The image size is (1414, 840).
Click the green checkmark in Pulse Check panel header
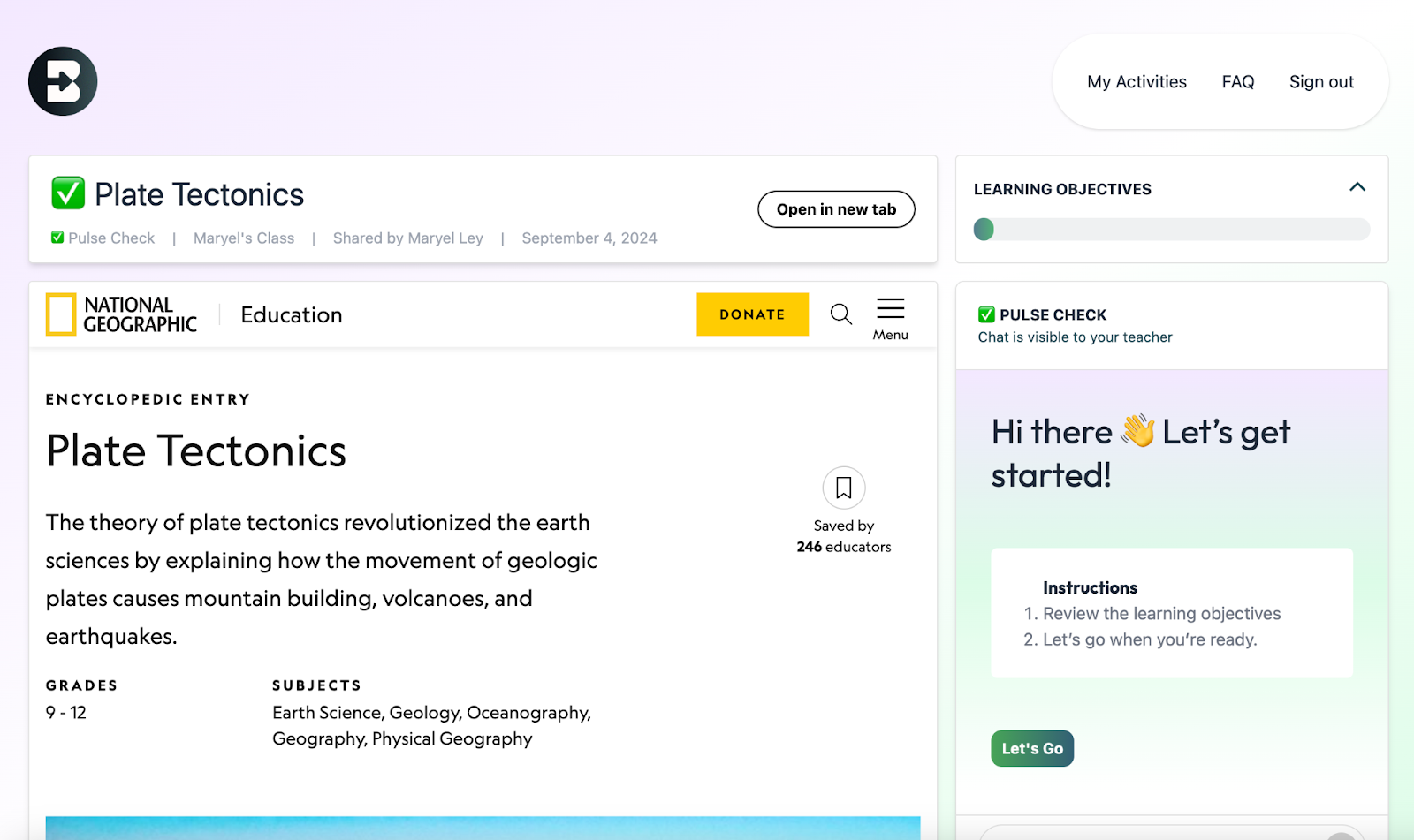coord(986,314)
